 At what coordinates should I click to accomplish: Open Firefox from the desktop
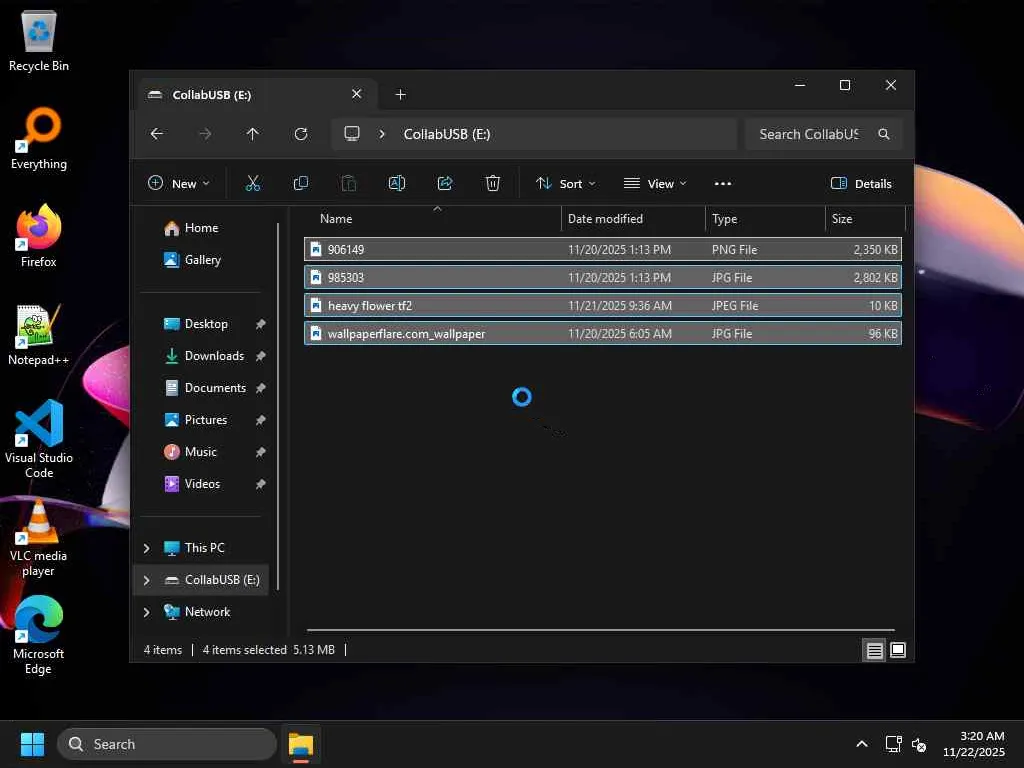[x=39, y=237]
